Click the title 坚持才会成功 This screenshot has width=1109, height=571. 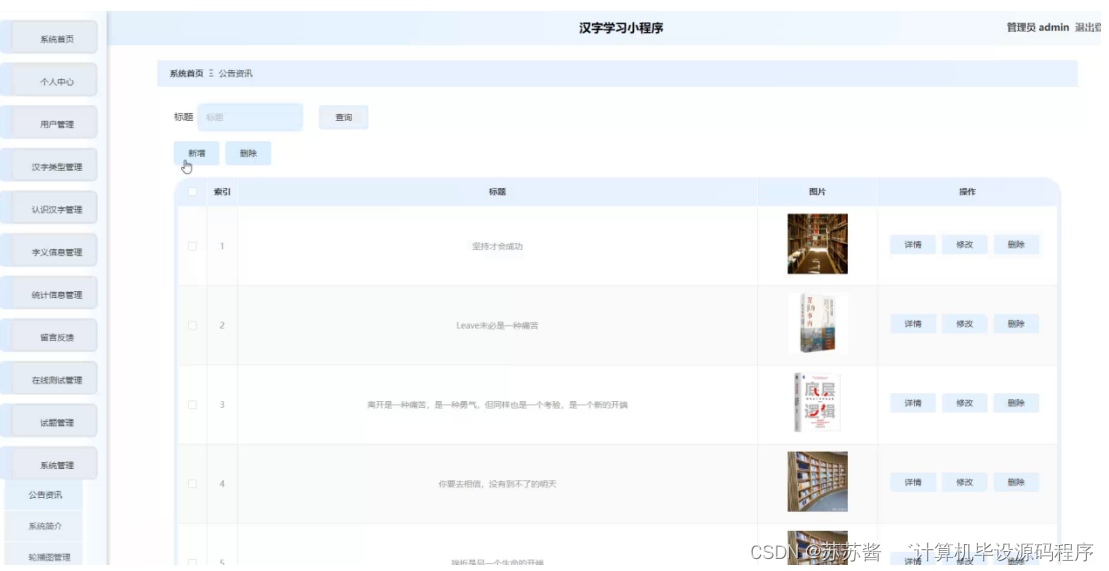coord(497,246)
